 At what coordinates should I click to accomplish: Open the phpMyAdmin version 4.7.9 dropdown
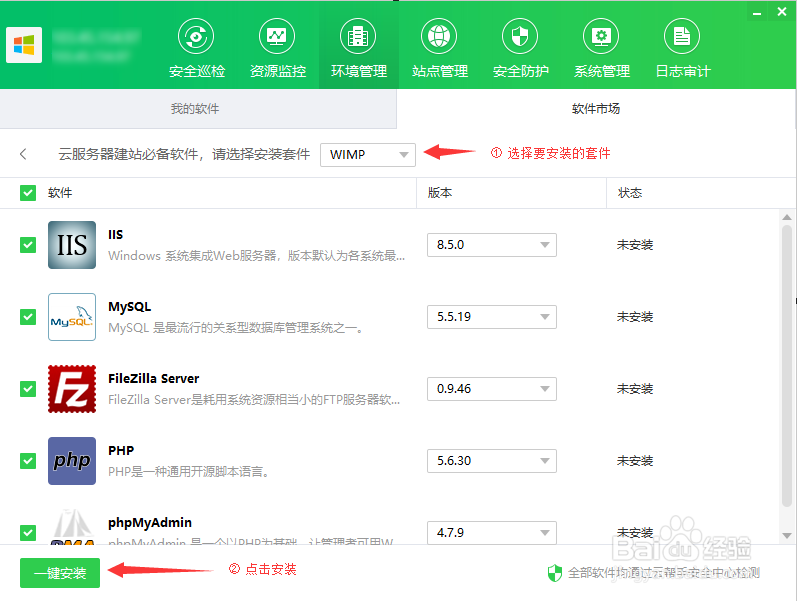point(492,533)
